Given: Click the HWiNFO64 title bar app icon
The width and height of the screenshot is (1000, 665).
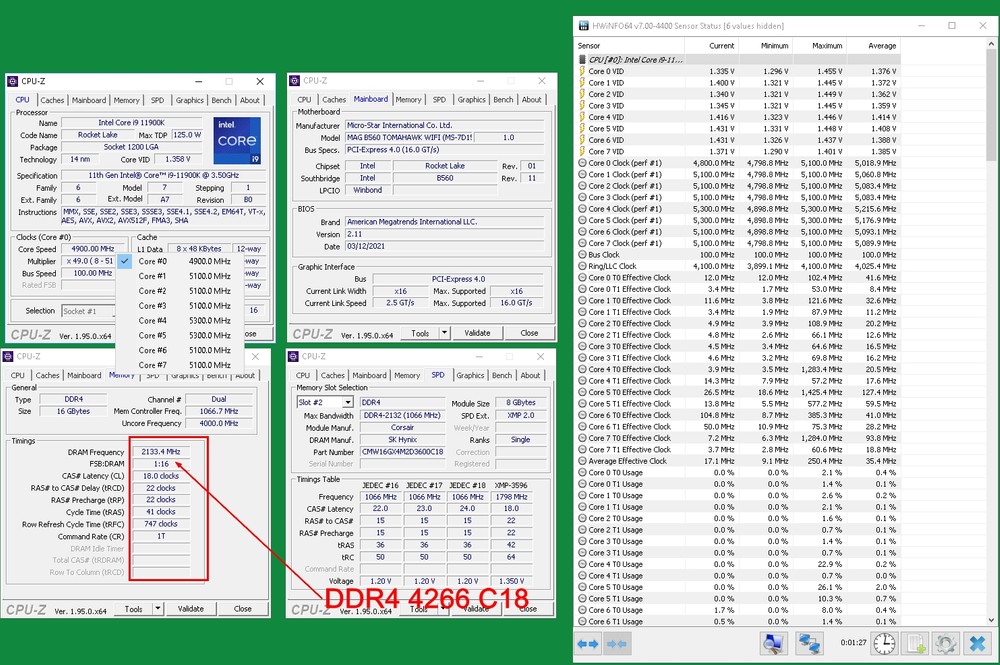Looking at the screenshot, I should tap(583, 26).
